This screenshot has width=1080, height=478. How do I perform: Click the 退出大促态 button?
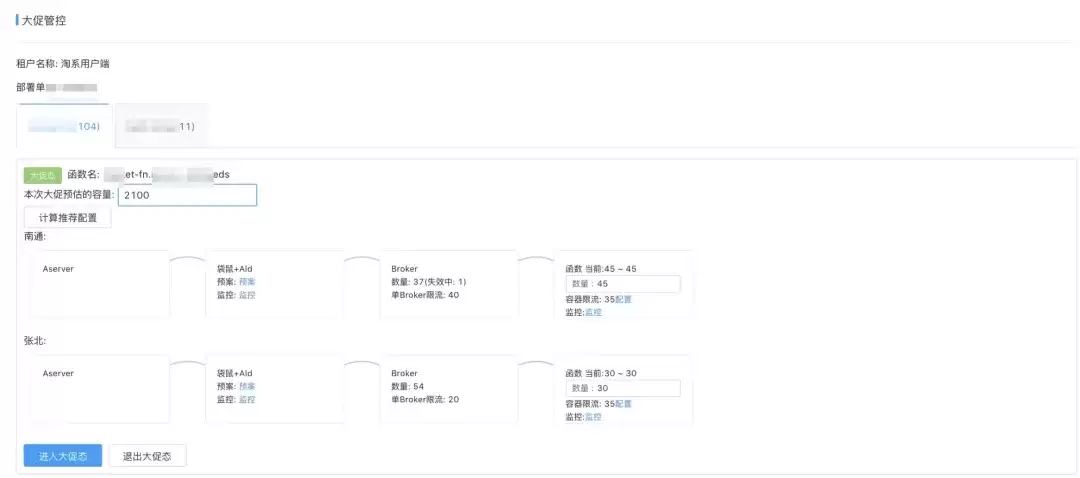point(147,456)
